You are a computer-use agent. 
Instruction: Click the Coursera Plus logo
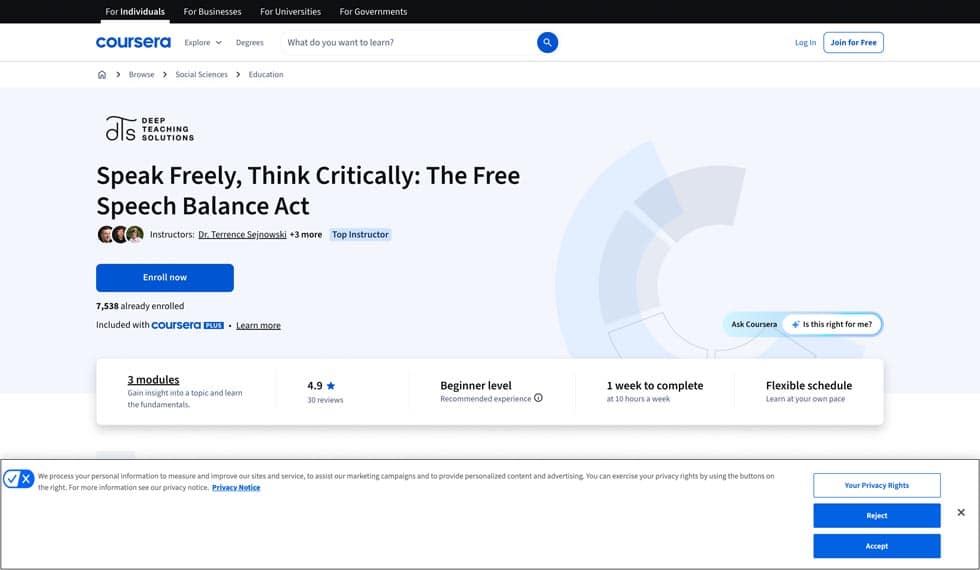pos(188,325)
